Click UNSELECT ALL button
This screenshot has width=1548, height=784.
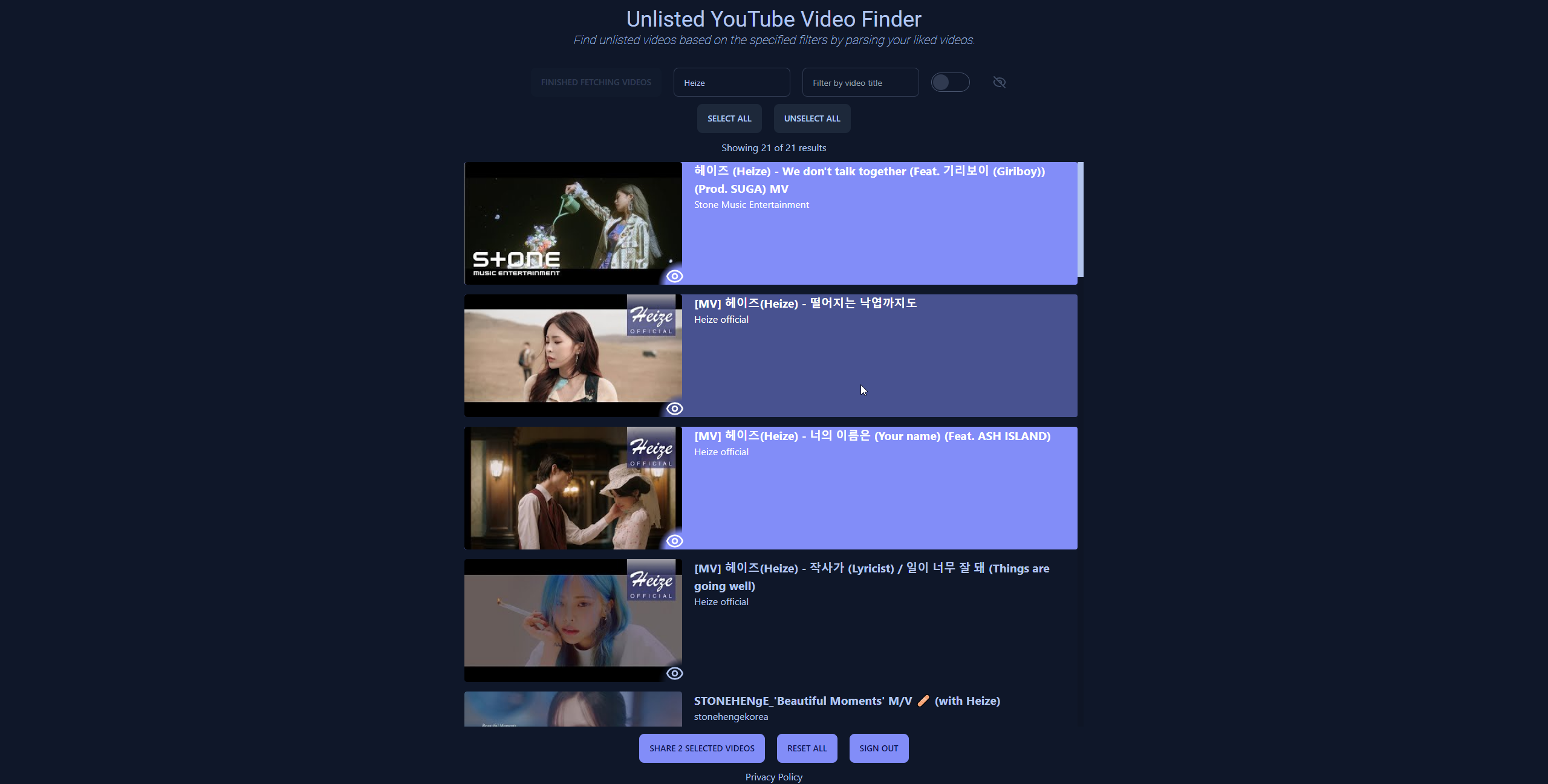click(810, 118)
